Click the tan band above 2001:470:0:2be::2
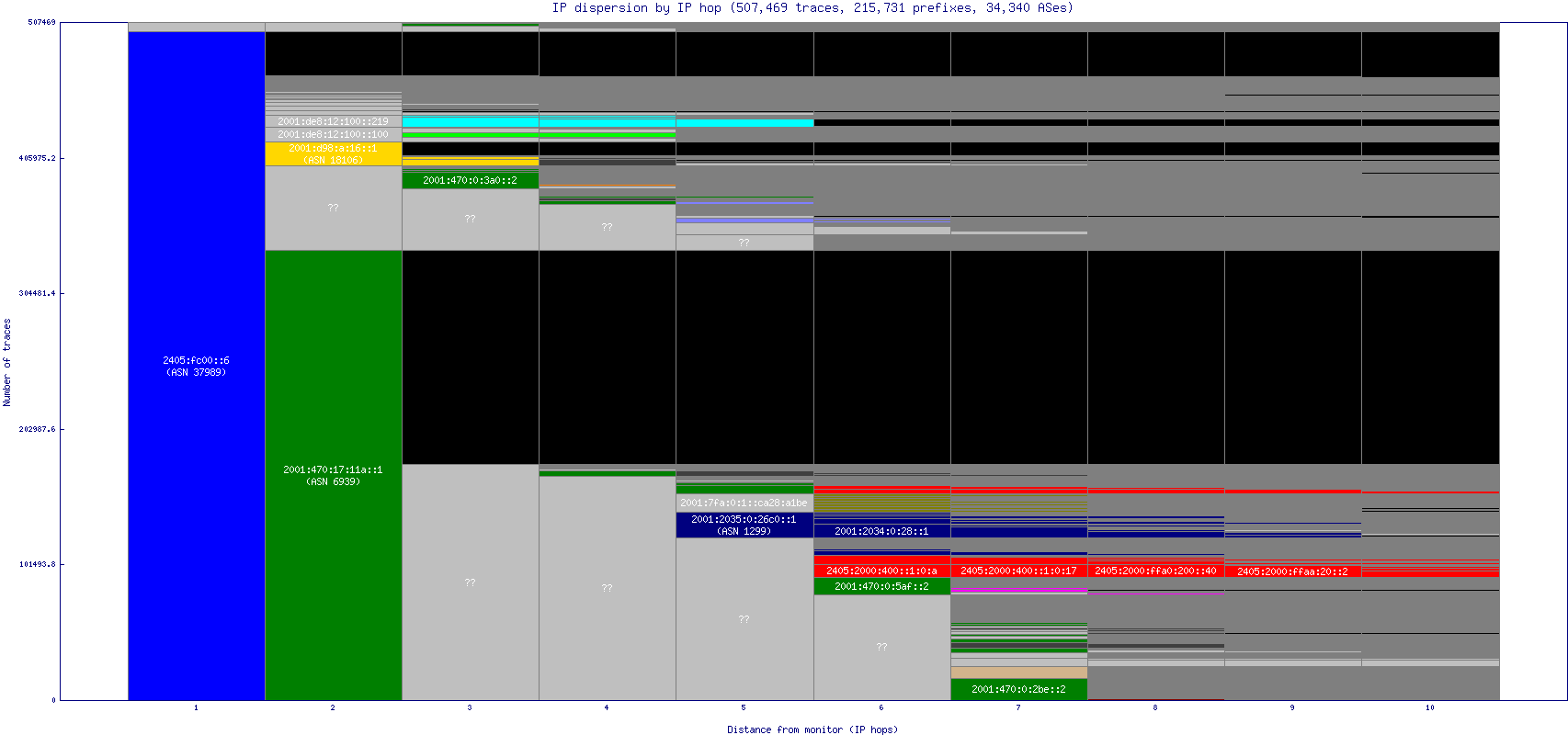Viewport: 1568px width, 735px height. pyautogui.click(x=1018, y=673)
